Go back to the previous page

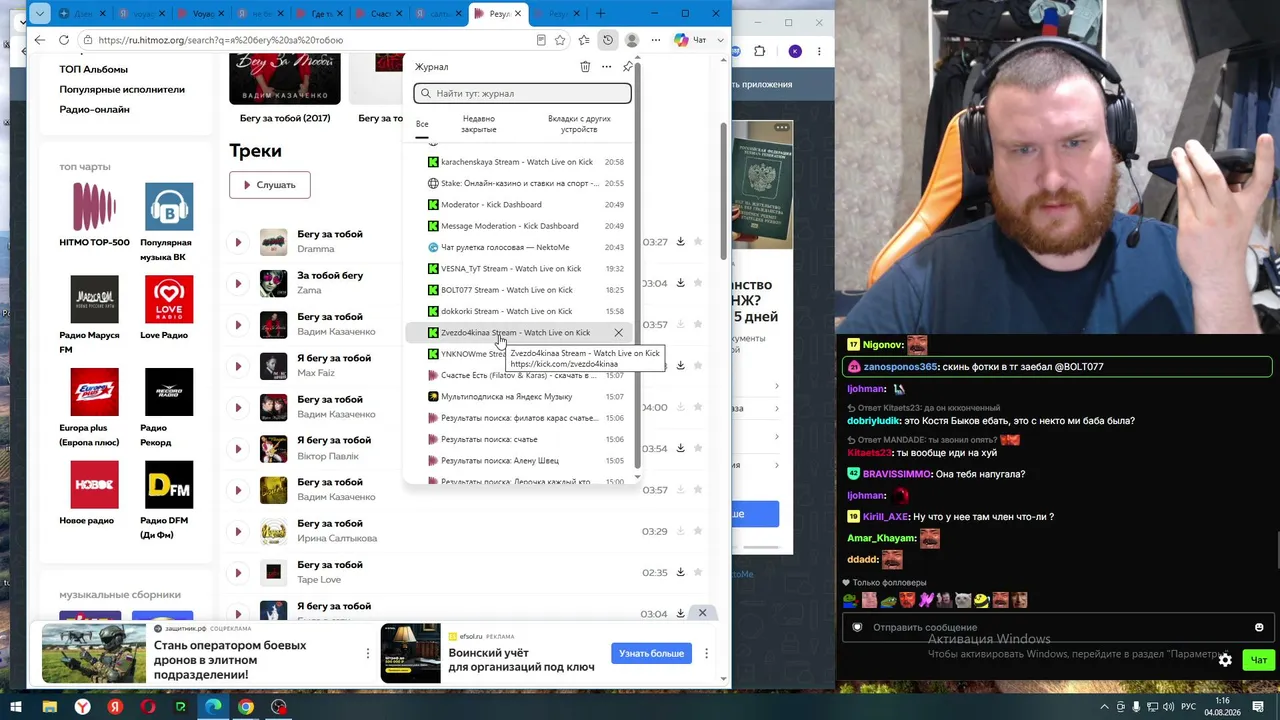tap(39, 40)
